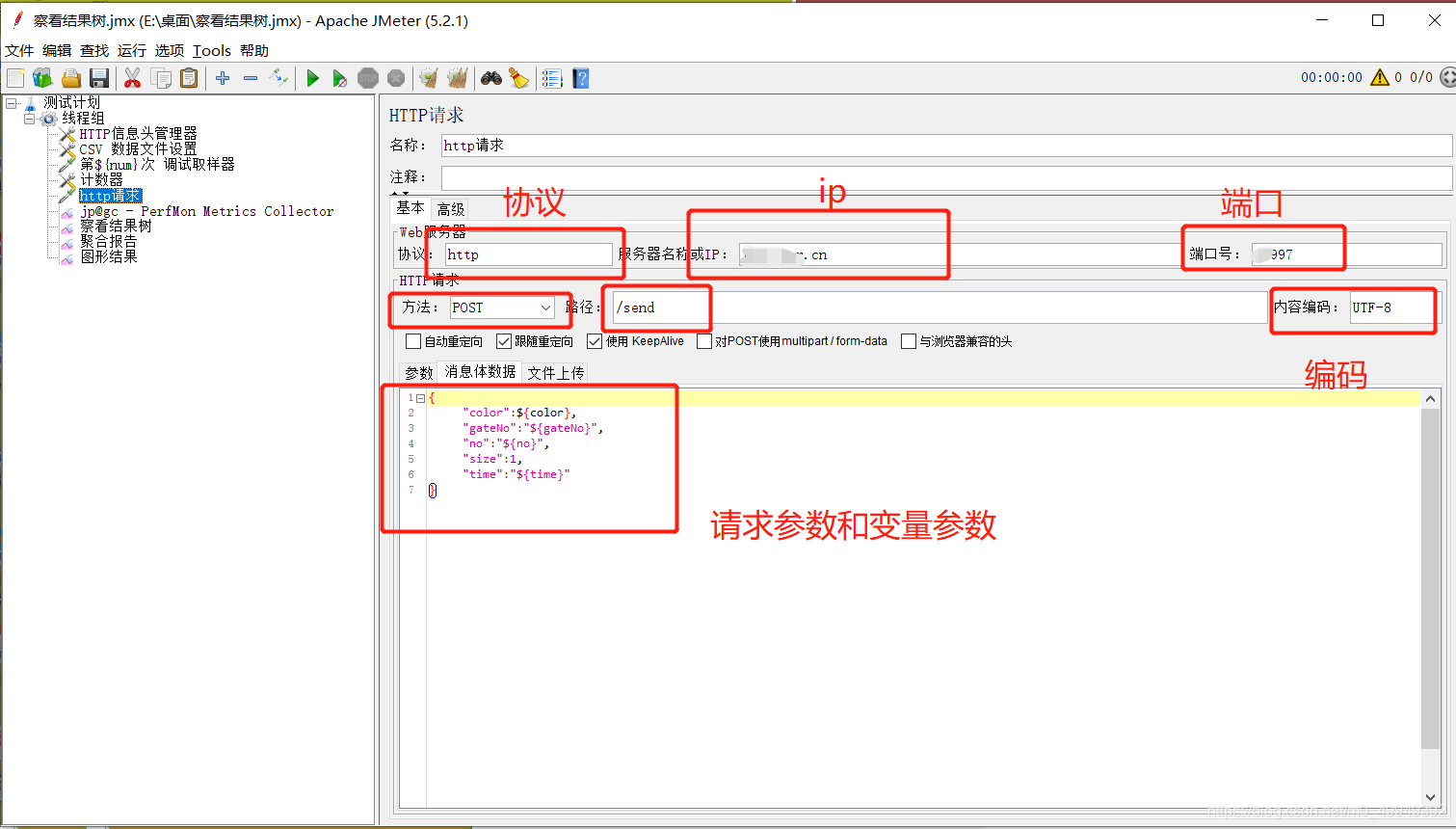The height and width of the screenshot is (829, 1456).
Task: Click the body editor scrollbar down arrow
Action: [x=1430, y=798]
